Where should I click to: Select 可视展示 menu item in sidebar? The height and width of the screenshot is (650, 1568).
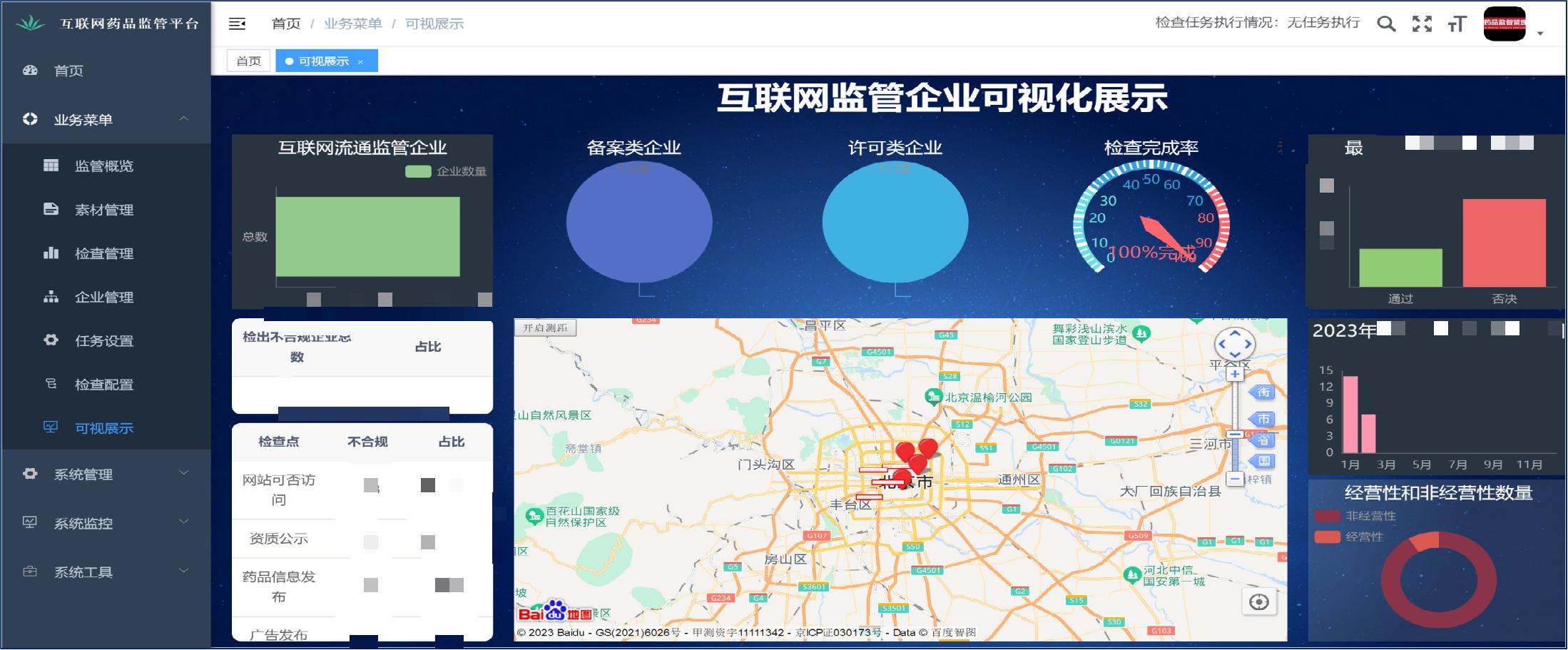coord(106,427)
